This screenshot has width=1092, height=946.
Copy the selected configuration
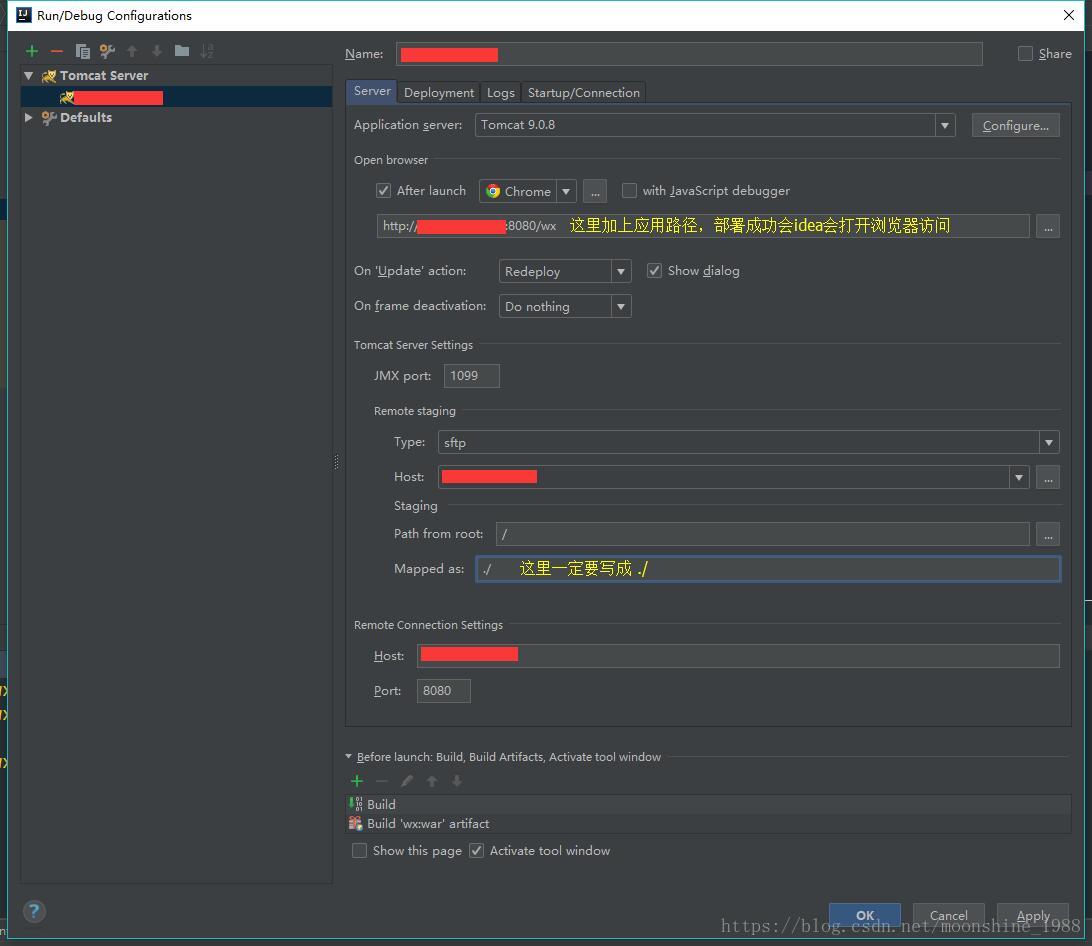pyautogui.click(x=82, y=51)
